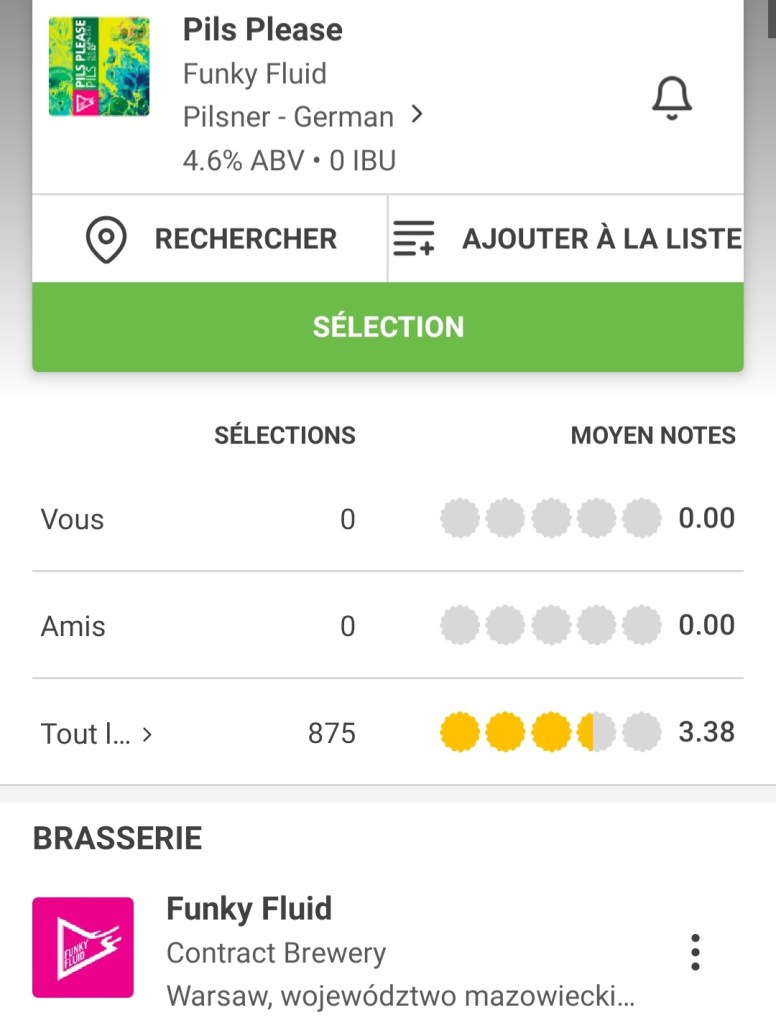Tap the Pils Please beer label image
This screenshot has width=776, height=1023.
point(99,67)
